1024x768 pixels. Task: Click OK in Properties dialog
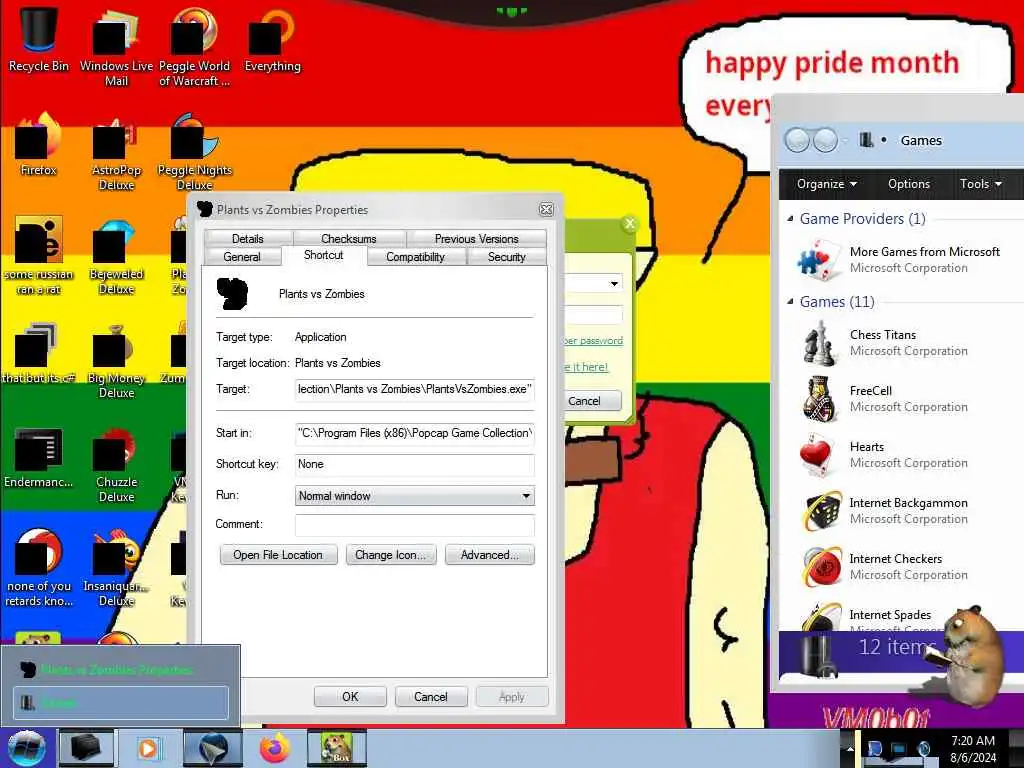(350, 697)
